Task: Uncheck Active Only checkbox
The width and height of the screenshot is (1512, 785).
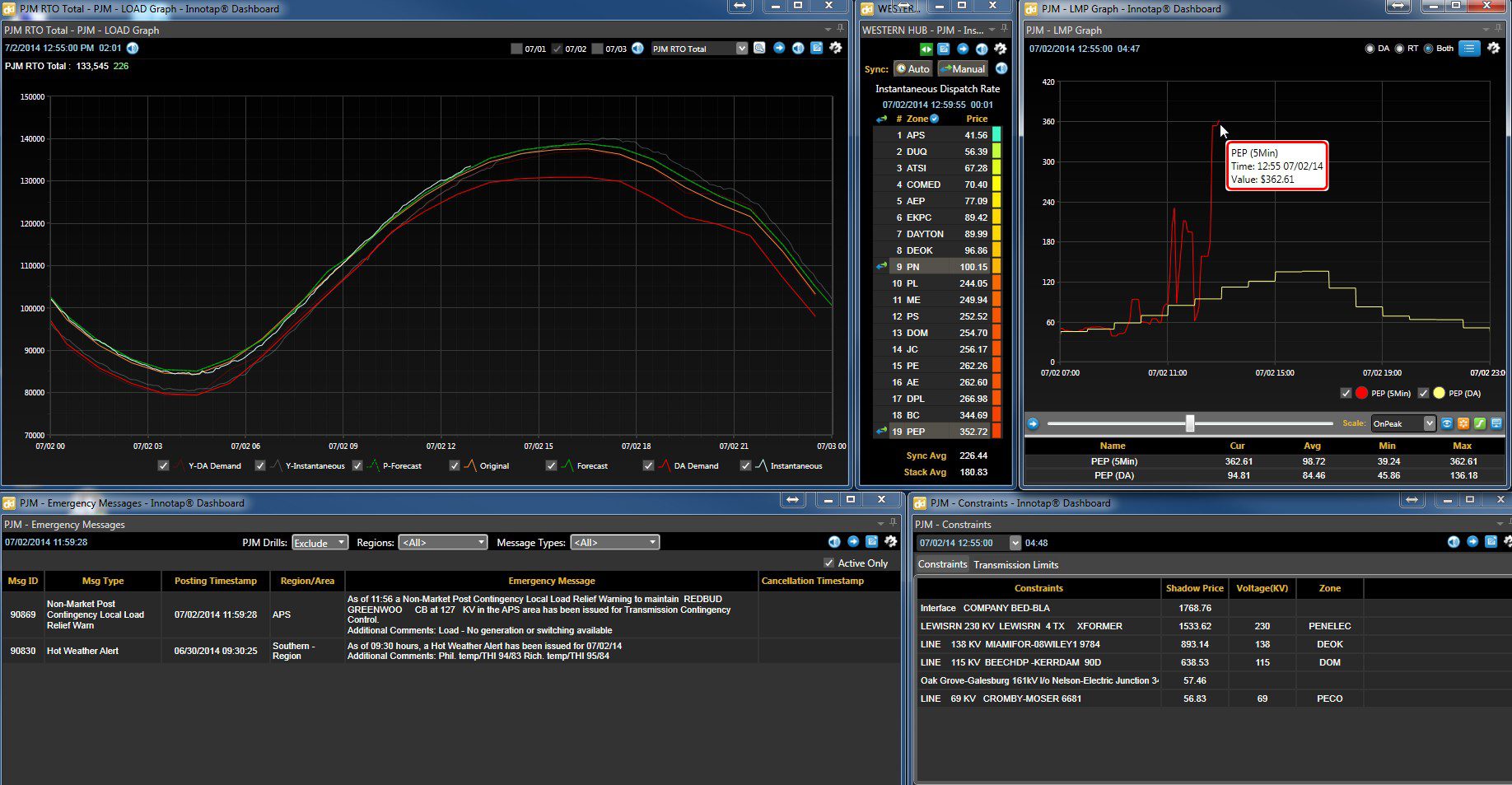Action: (828, 563)
